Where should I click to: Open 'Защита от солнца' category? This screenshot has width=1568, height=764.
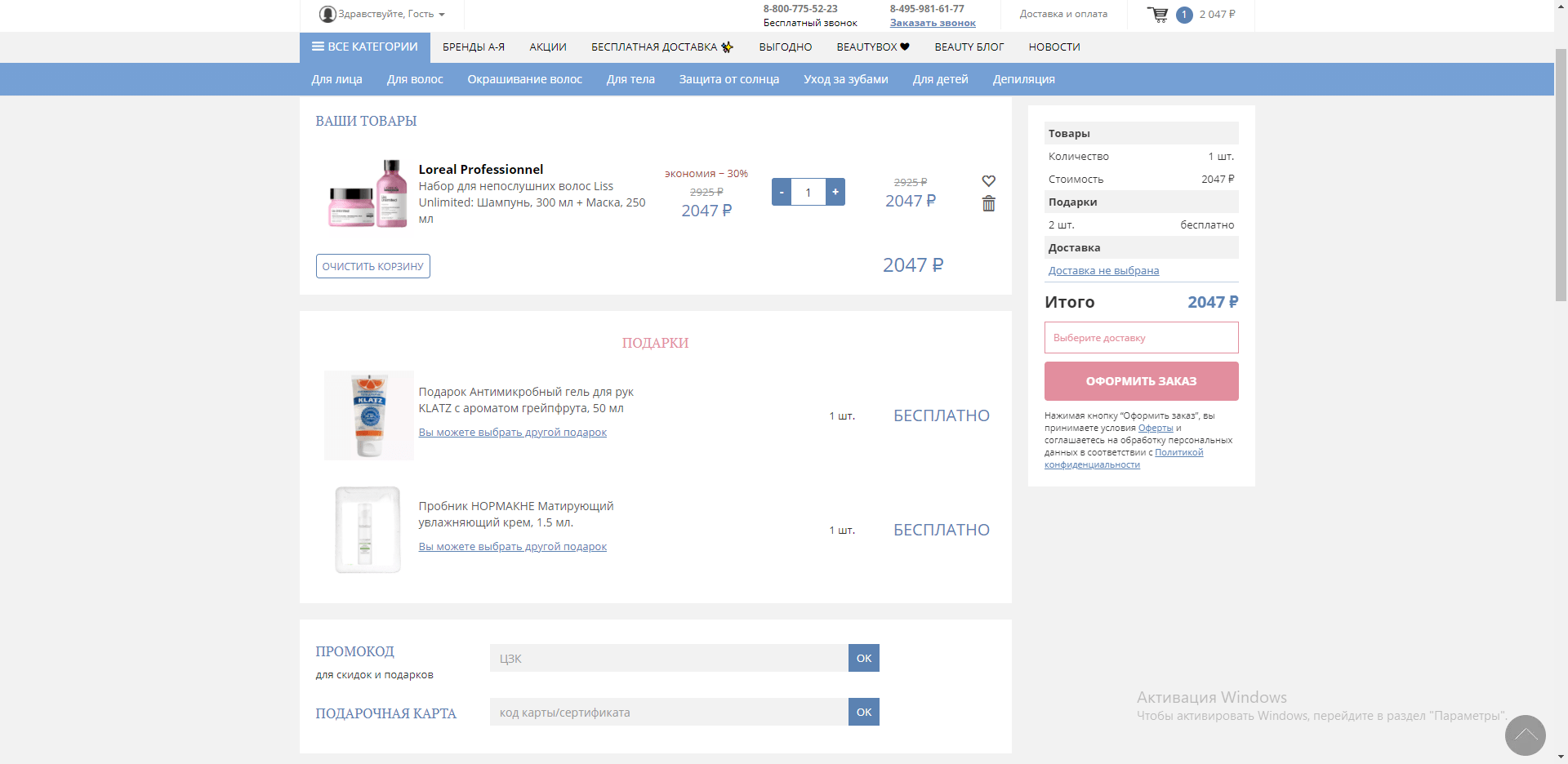point(729,79)
